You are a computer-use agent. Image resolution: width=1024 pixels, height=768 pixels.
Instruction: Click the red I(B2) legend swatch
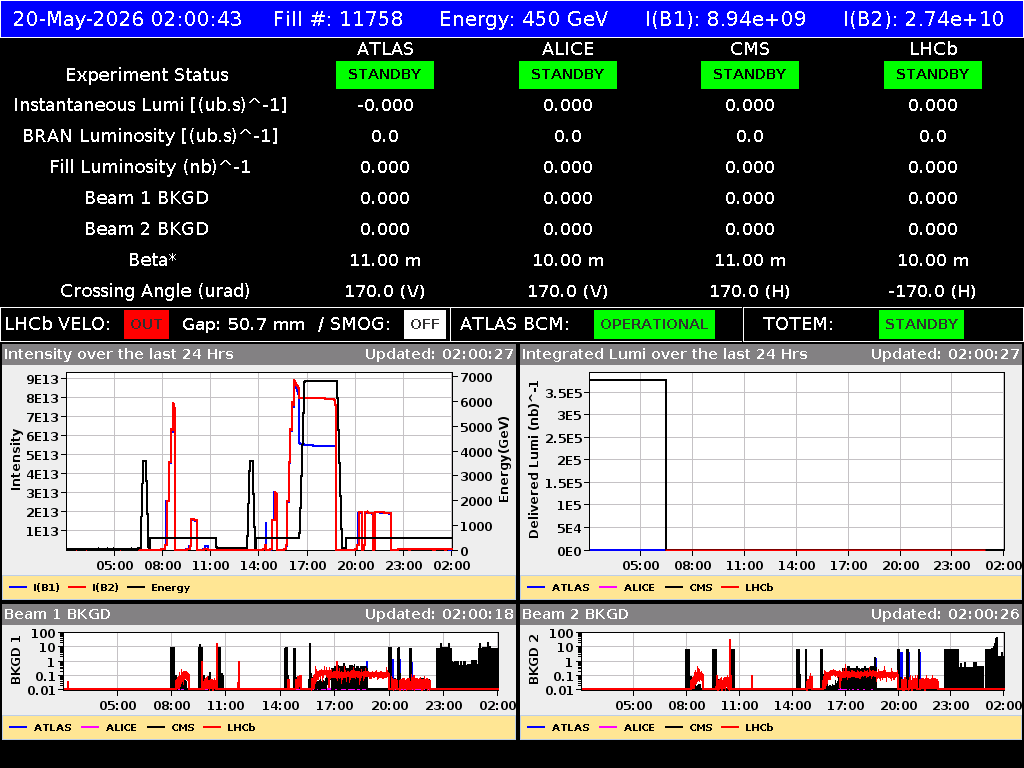pos(77,587)
